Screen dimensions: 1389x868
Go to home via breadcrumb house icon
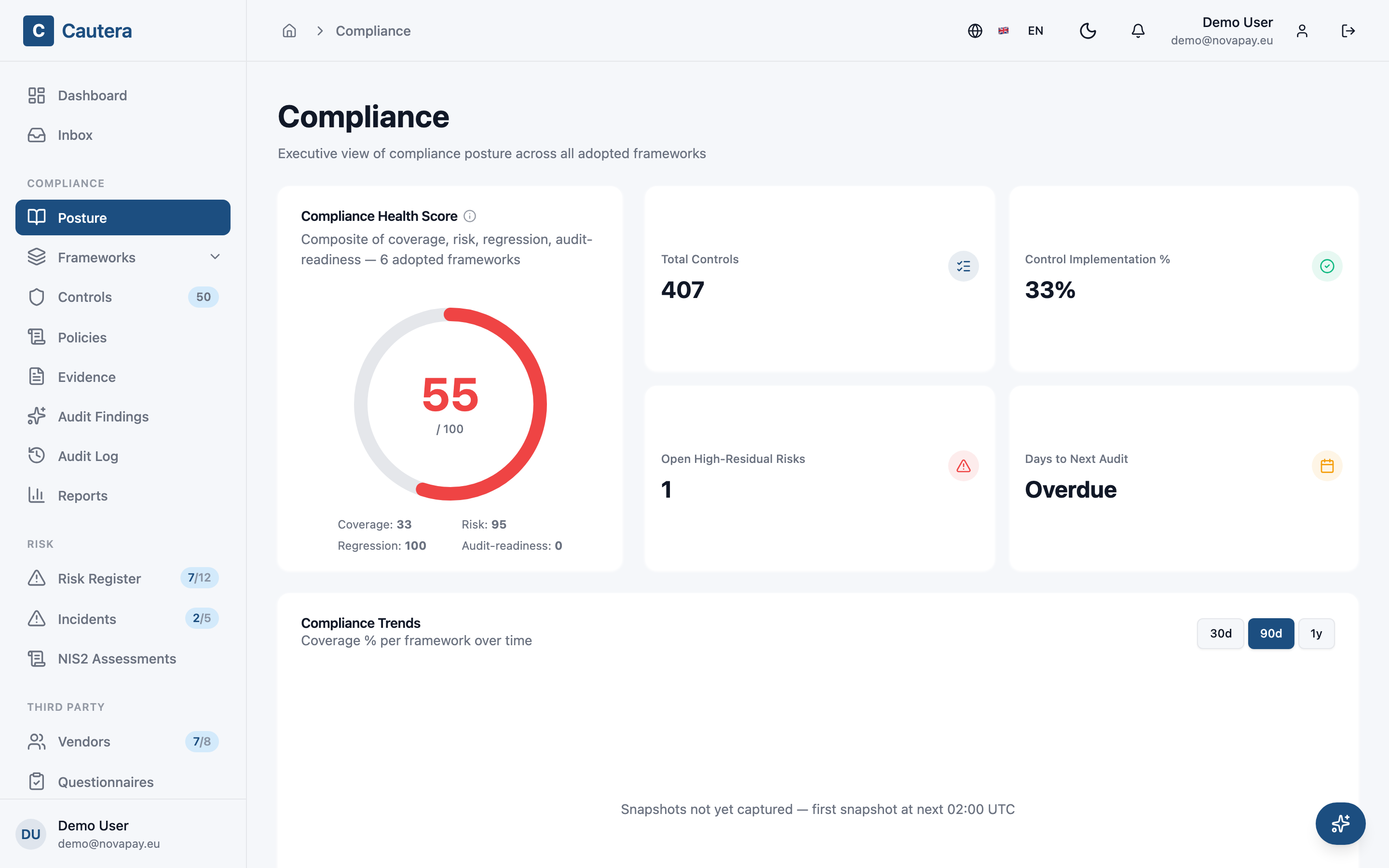(x=289, y=30)
